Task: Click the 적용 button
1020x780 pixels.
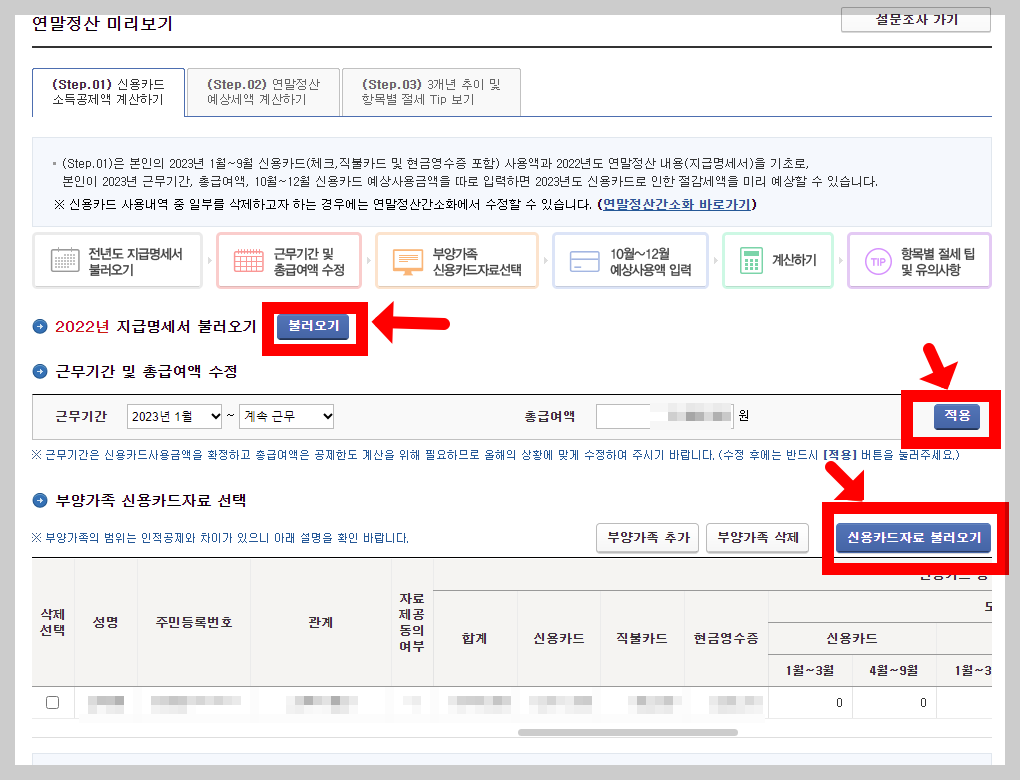Action: (957, 416)
